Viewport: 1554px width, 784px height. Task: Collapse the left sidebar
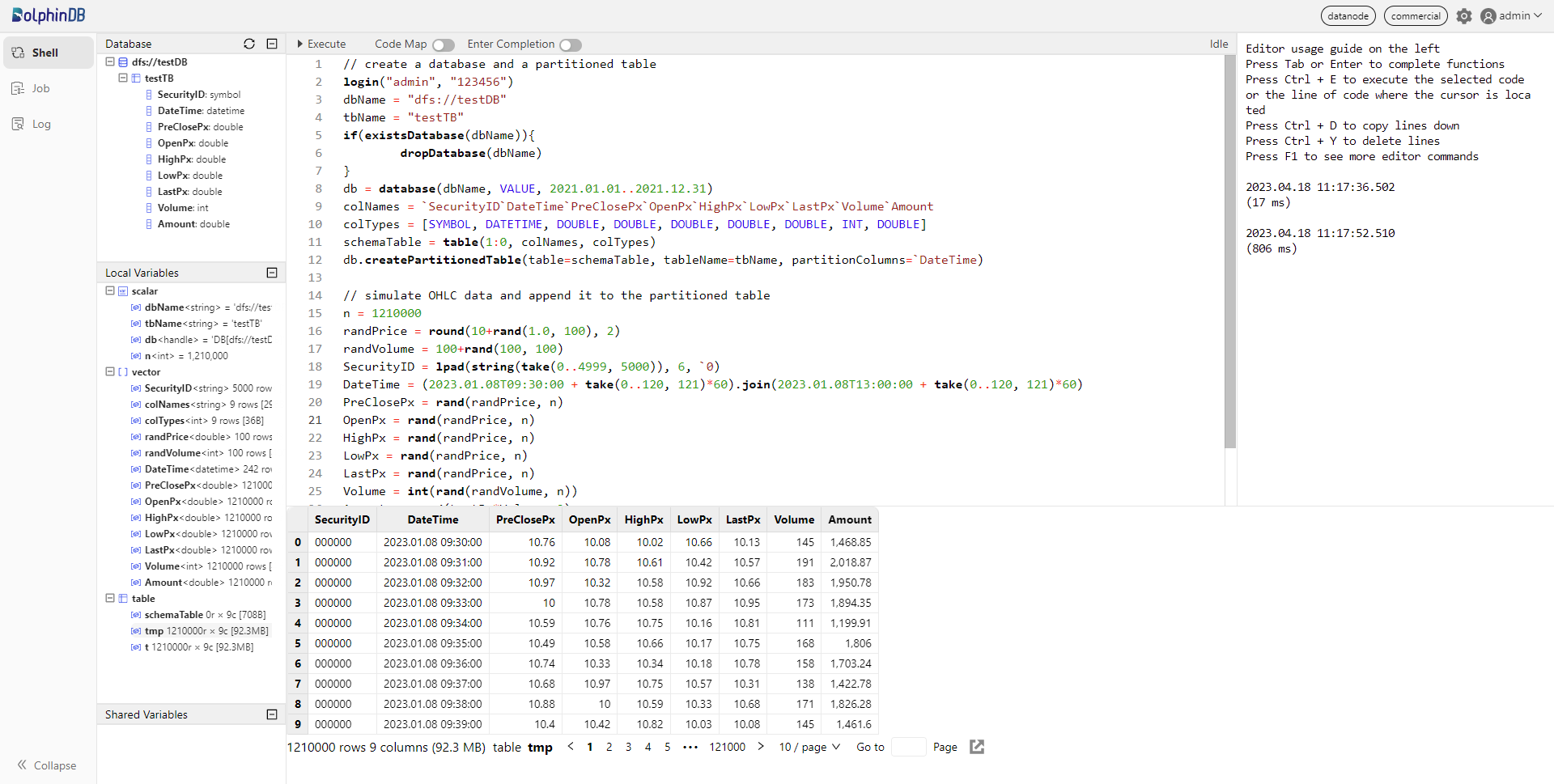coord(47,765)
